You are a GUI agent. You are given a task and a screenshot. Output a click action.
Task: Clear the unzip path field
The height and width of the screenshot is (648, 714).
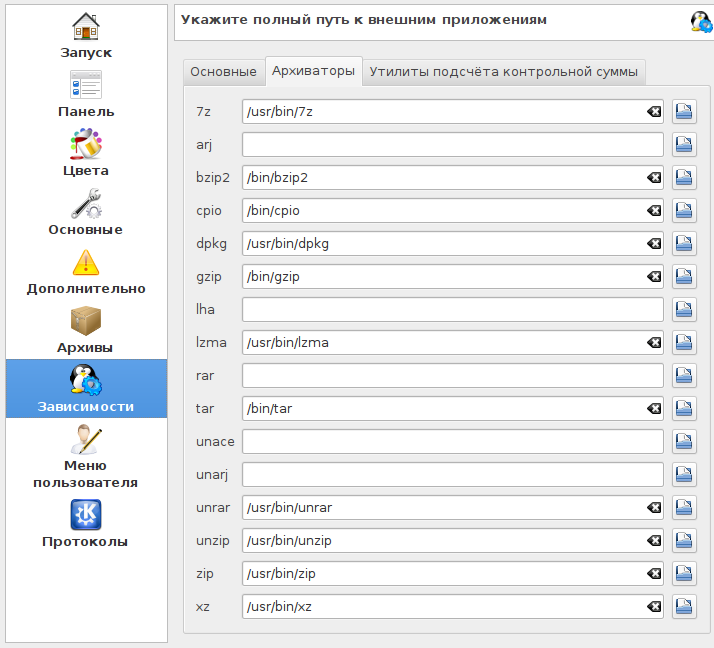(x=654, y=541)
